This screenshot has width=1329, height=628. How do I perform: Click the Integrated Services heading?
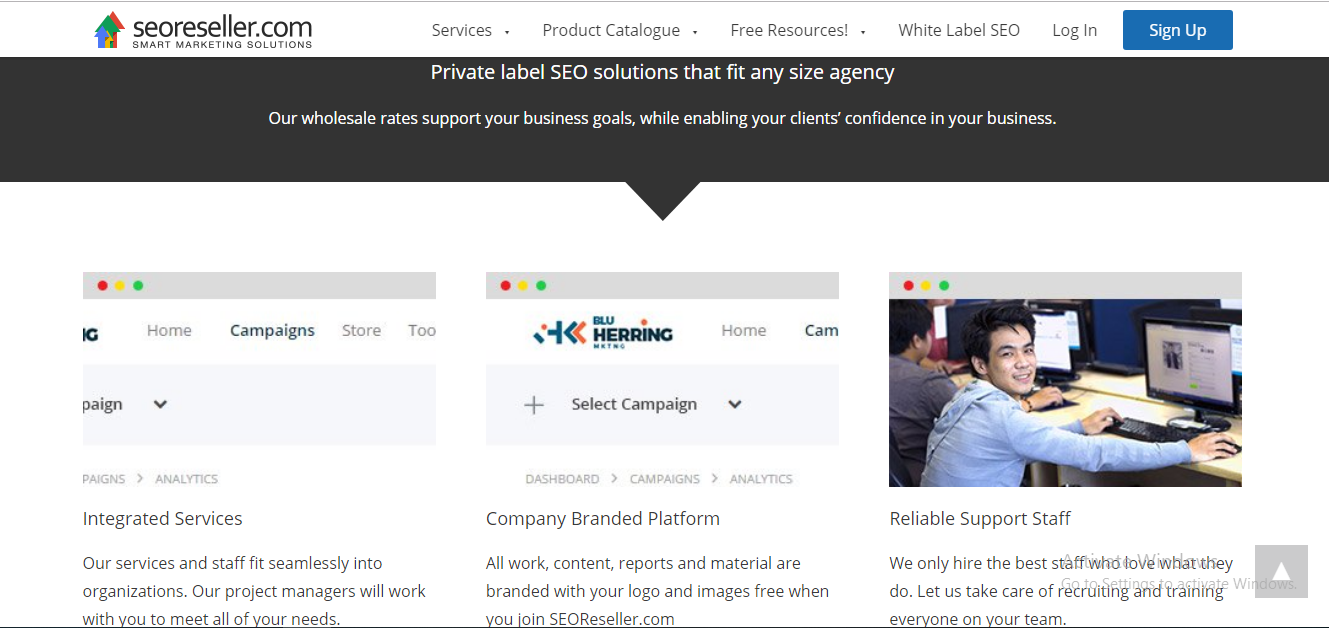click(x=162, y=518)
